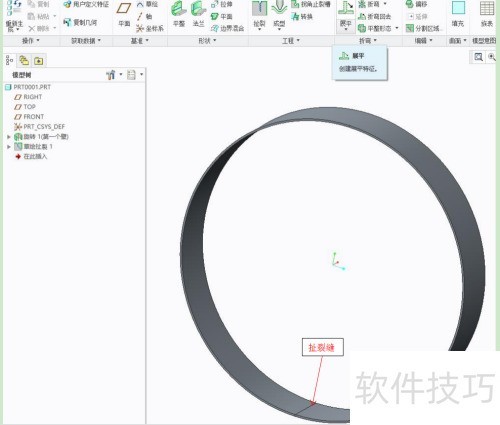Click the Coordinate System (坐标系) tool
Image resolution: width=500 pixels, height=425 pixels.
coord(150,29)
